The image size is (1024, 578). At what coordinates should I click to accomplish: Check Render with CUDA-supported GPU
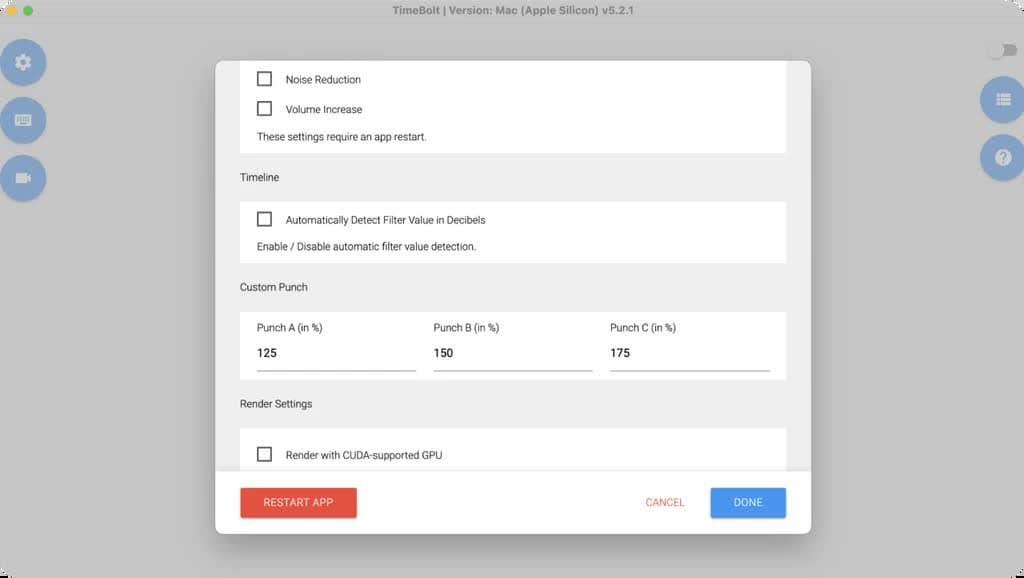[265, 454]
